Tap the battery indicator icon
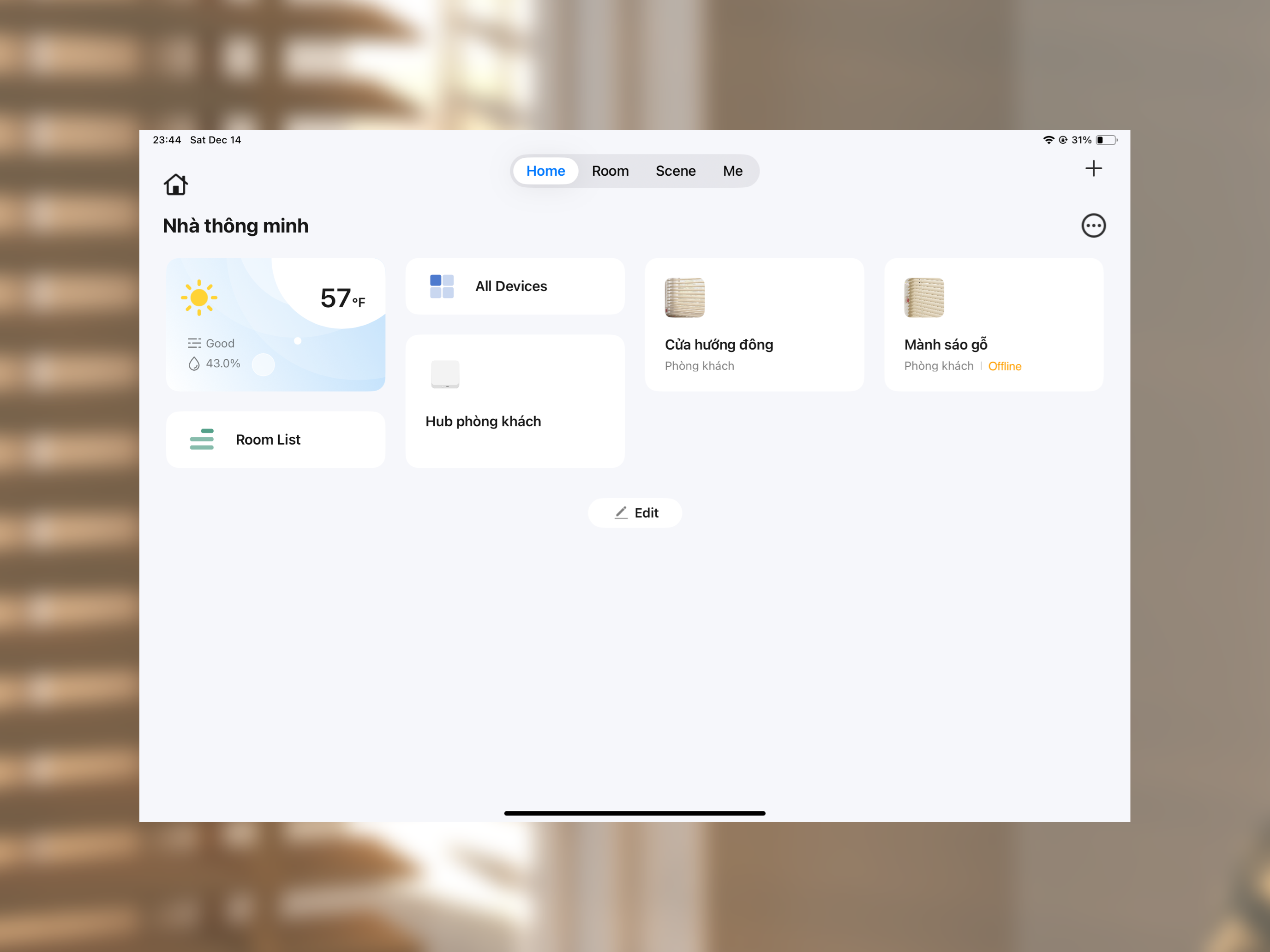Viewport: 1270px width, 952px height. coord(1106,140)
